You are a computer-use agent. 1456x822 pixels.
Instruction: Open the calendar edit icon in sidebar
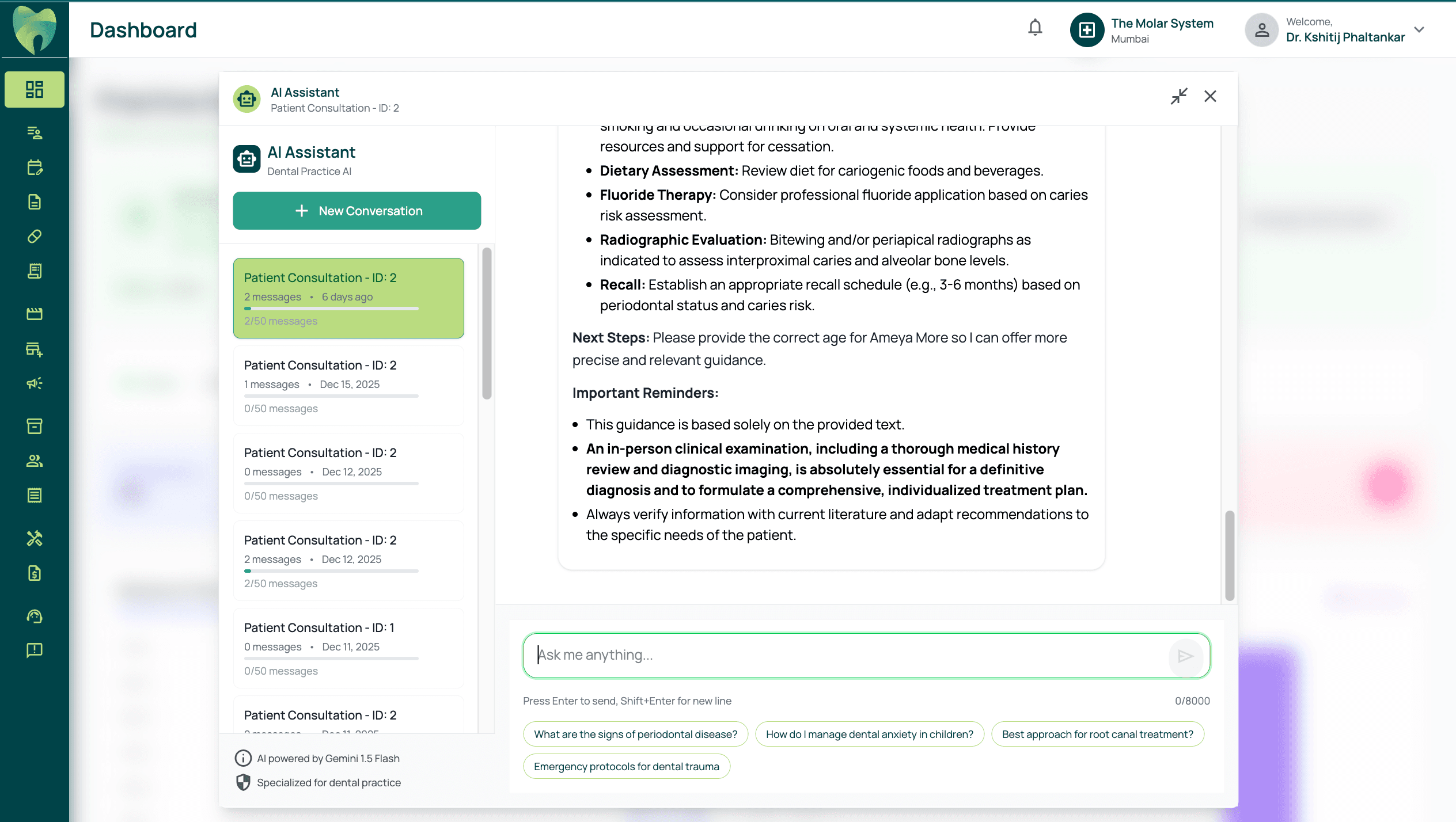click(x=35, y=168)
